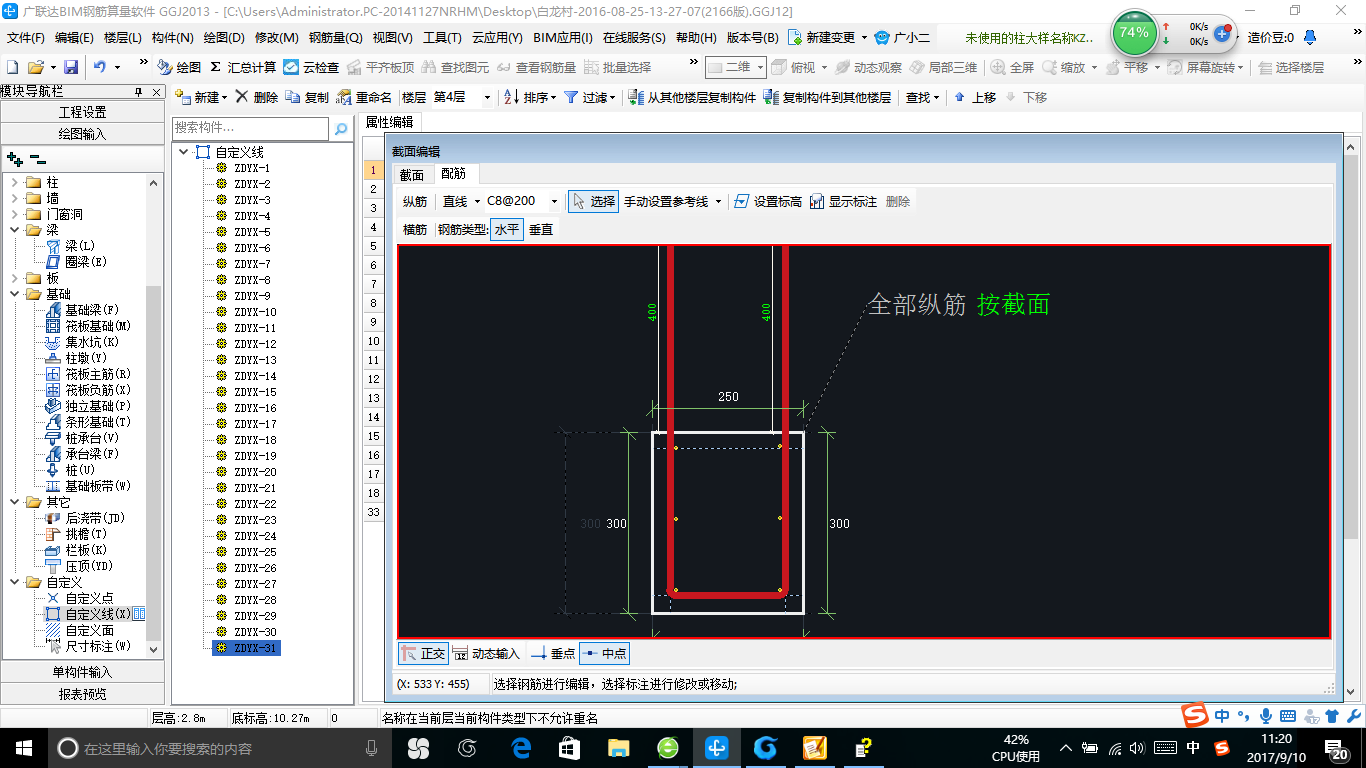The image size is (1366, 768).
Task: Click 新建 new component button
Action: click(201, 97)
